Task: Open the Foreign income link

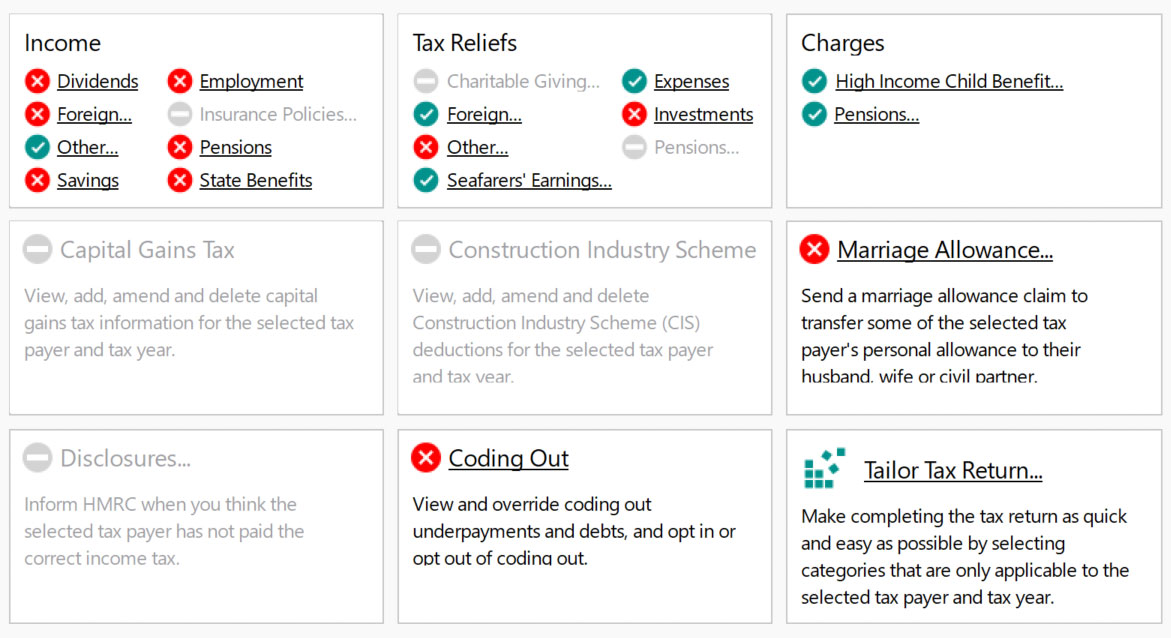Action: coord(94,114)
